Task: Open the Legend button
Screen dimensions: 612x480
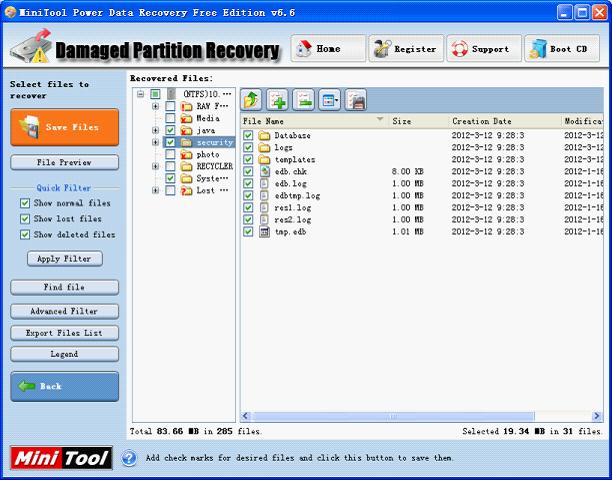Action: (x=65, y=354)
